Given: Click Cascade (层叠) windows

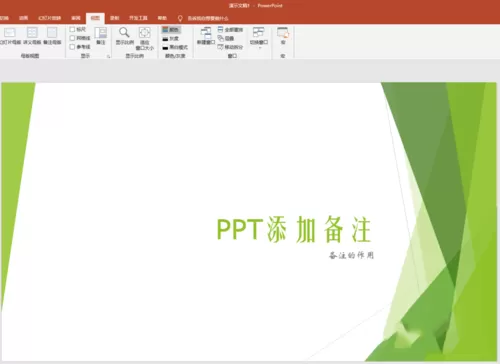Looking at the screenshot, I should click(226, 38).
